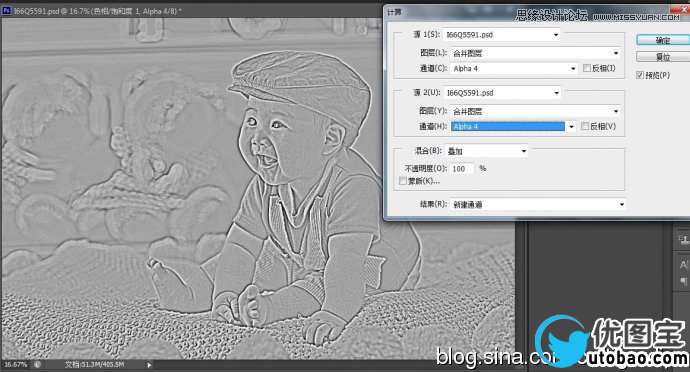Open the Blending mode dropdown
Viewport: 690px width, 372px height.
(486, 151)
